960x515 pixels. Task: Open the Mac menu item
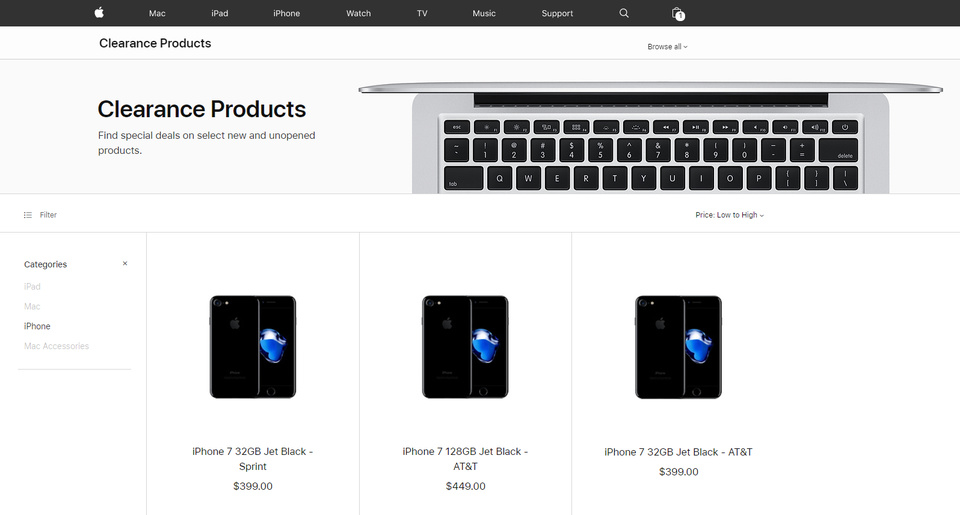tap(157, 13)
